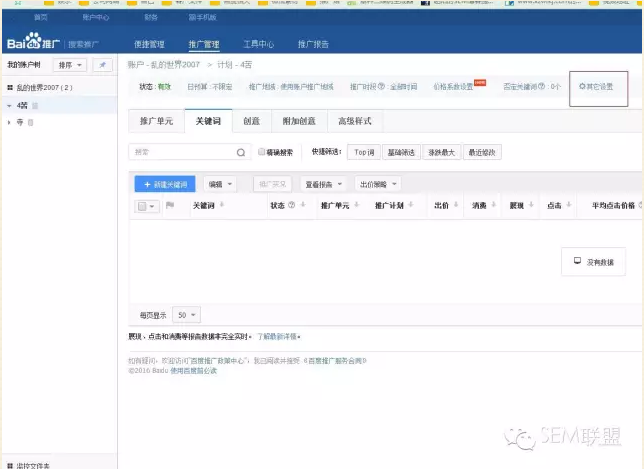
Task: Click the magnifier icon in the keyword search box
Action: (x=241, y=152)
